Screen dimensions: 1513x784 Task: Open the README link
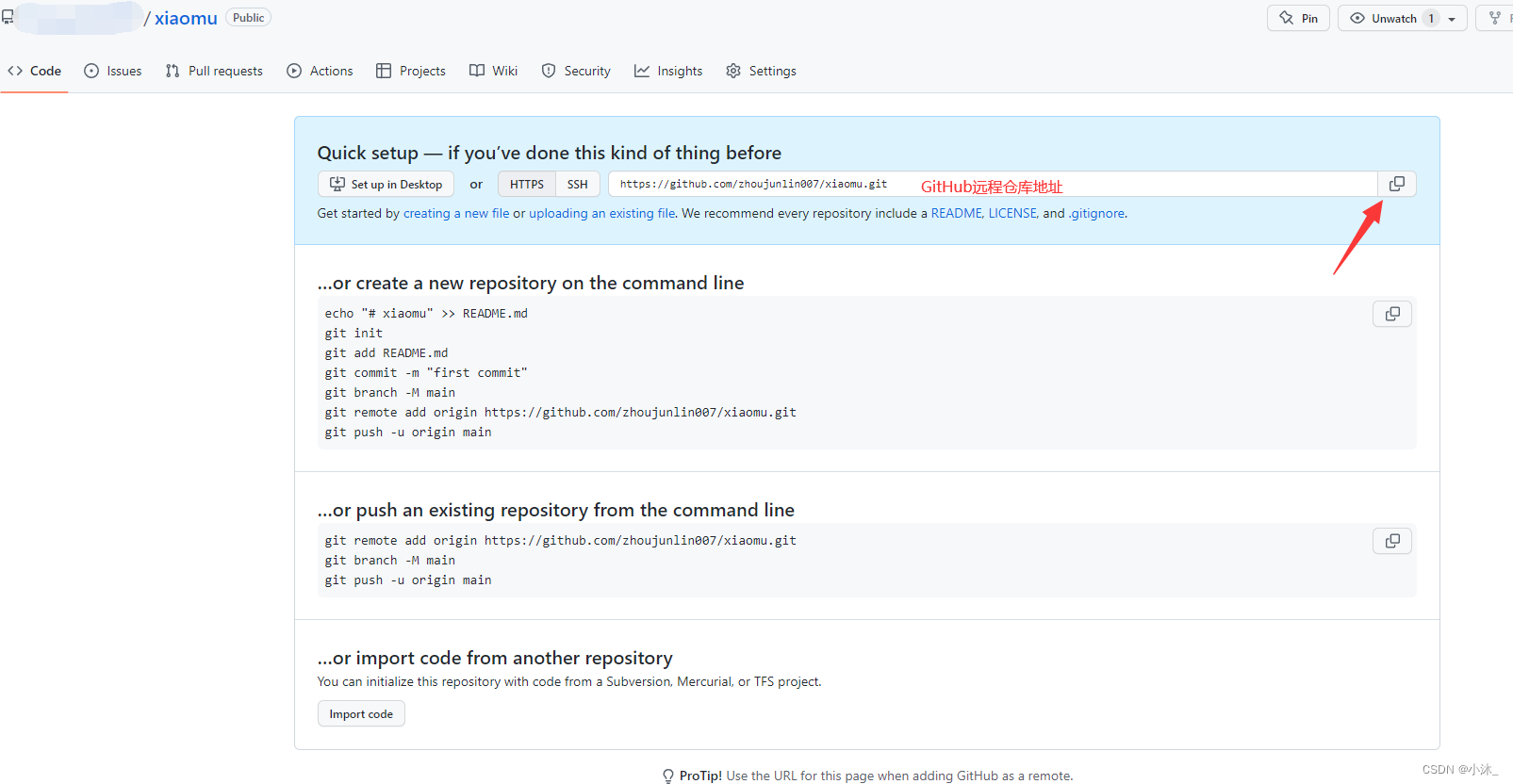957,213
